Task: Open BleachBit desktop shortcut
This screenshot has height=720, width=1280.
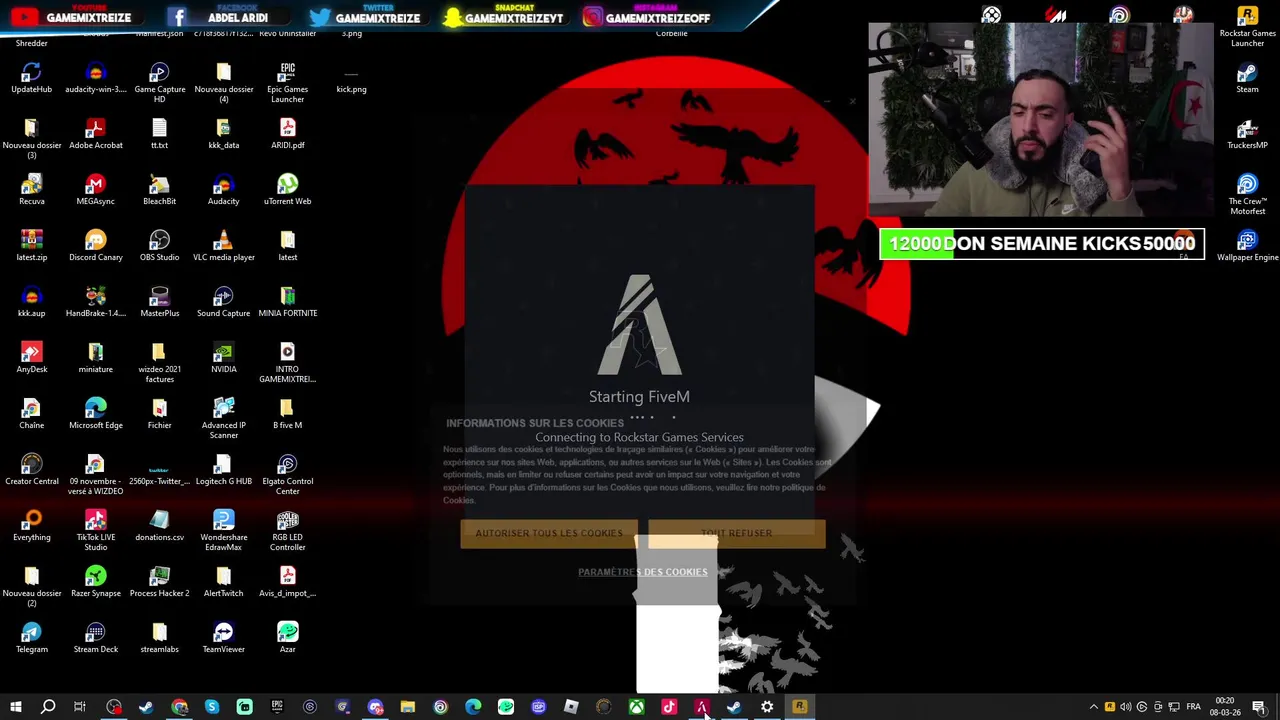Action: click(159, 191)
